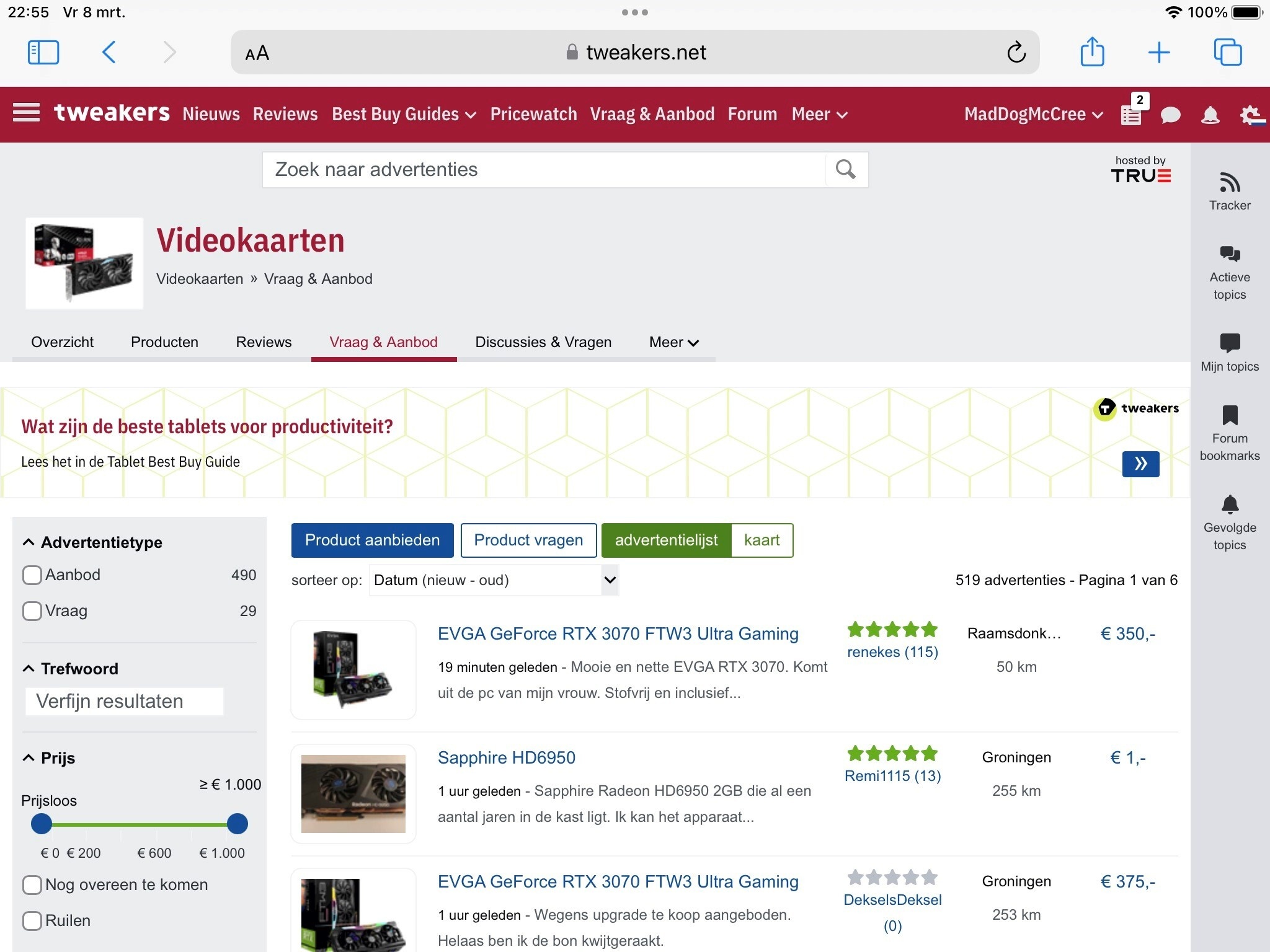Open the Pricewatch menu item
The height and width of the screenshot is (952, 1270).
[x=533, y=114]
